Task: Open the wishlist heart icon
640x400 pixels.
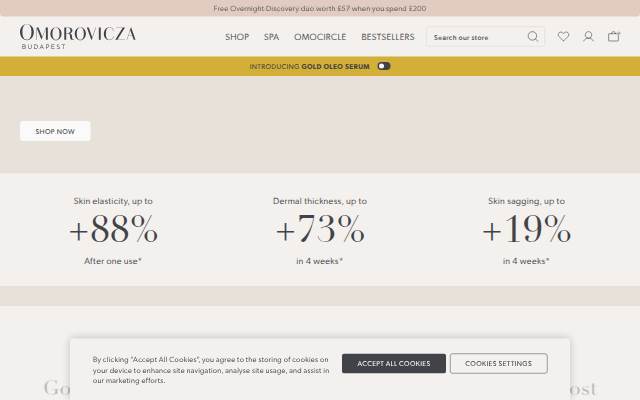Action: coord(563,37)
